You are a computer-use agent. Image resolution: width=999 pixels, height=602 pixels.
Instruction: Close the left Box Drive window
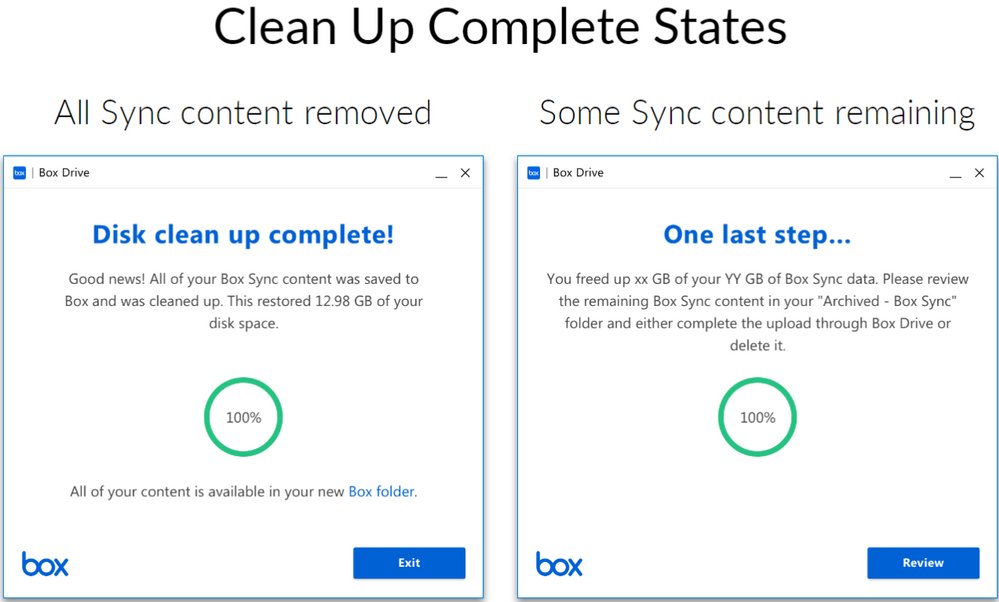[x=465, y=172]
